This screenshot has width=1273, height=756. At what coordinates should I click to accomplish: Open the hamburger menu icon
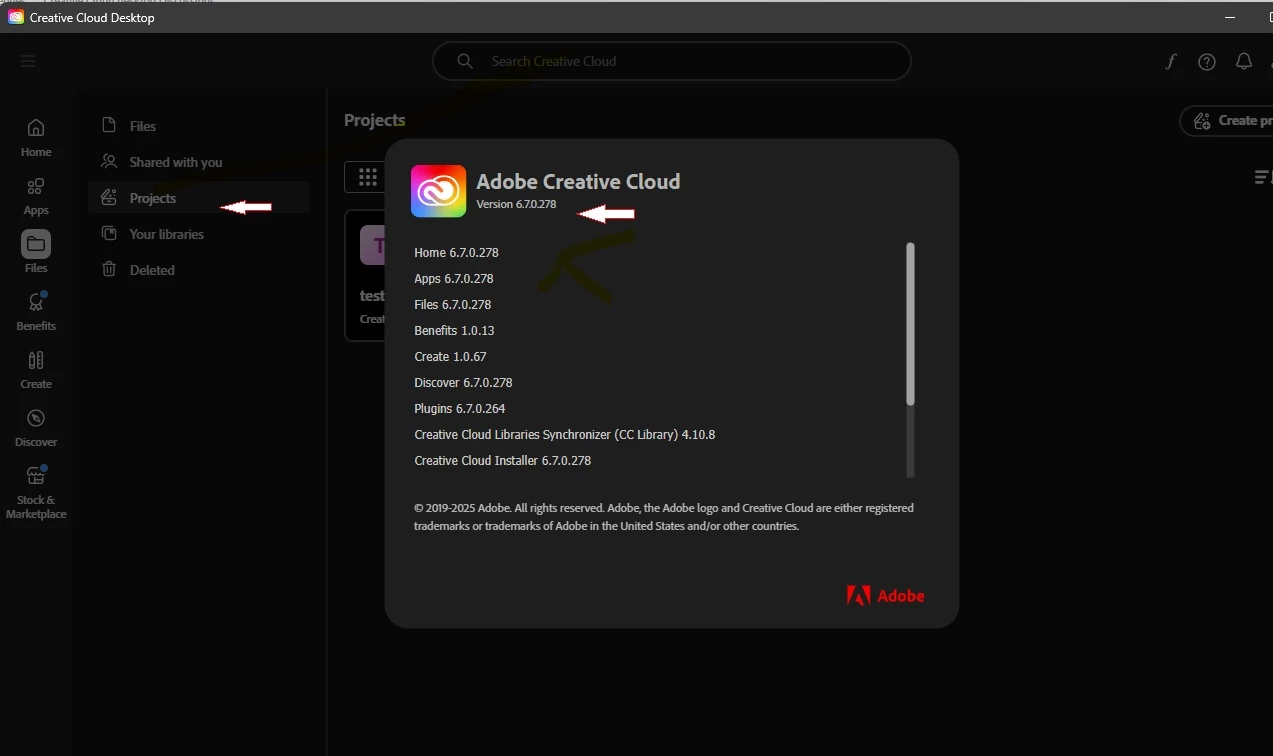pyautogui.click(x=28, y=61)
